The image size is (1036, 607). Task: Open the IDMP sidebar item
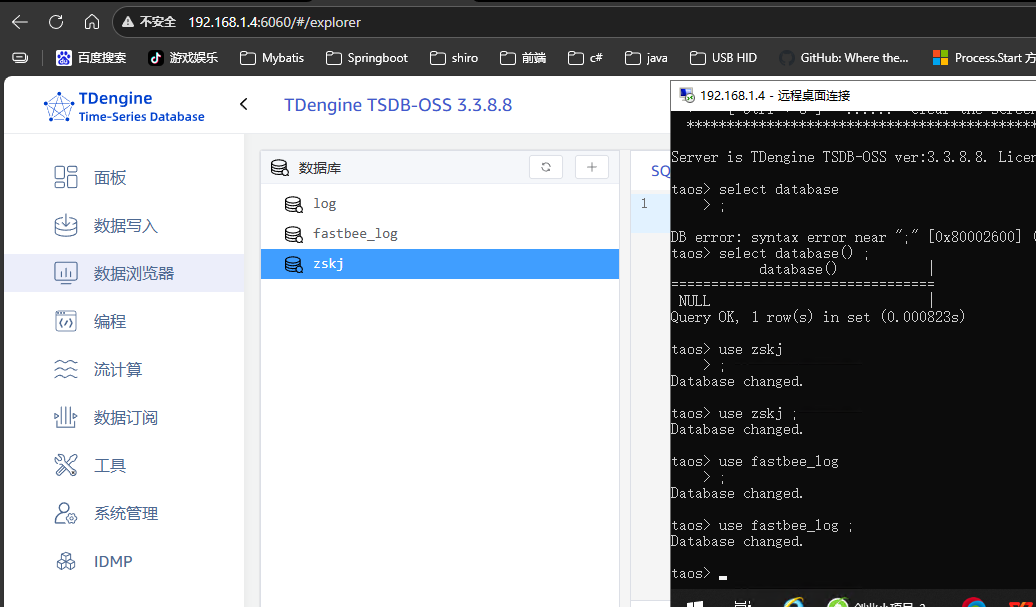tap(112, 562)
